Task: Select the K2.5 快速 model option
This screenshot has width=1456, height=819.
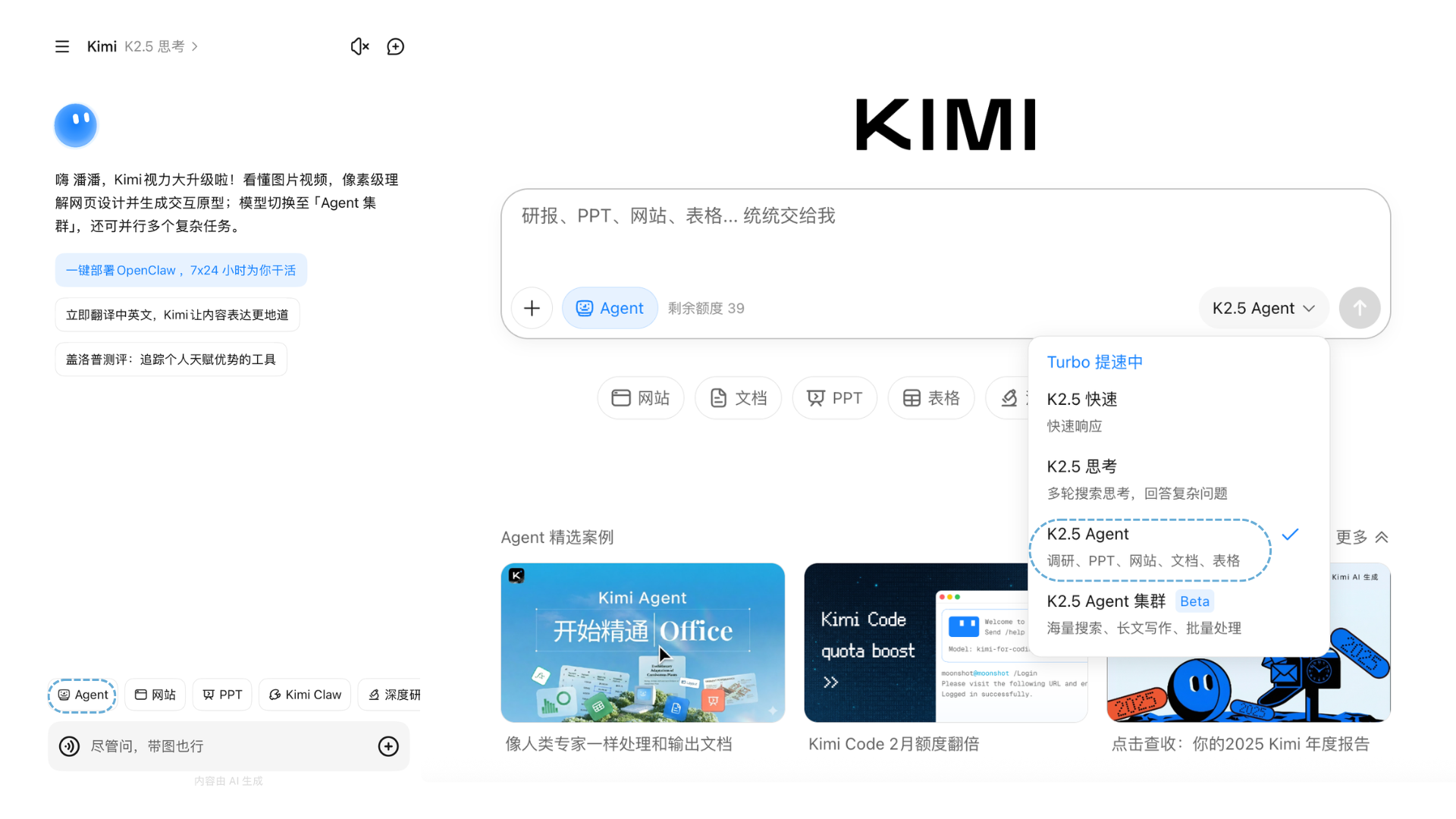Action: (1082, 400)
